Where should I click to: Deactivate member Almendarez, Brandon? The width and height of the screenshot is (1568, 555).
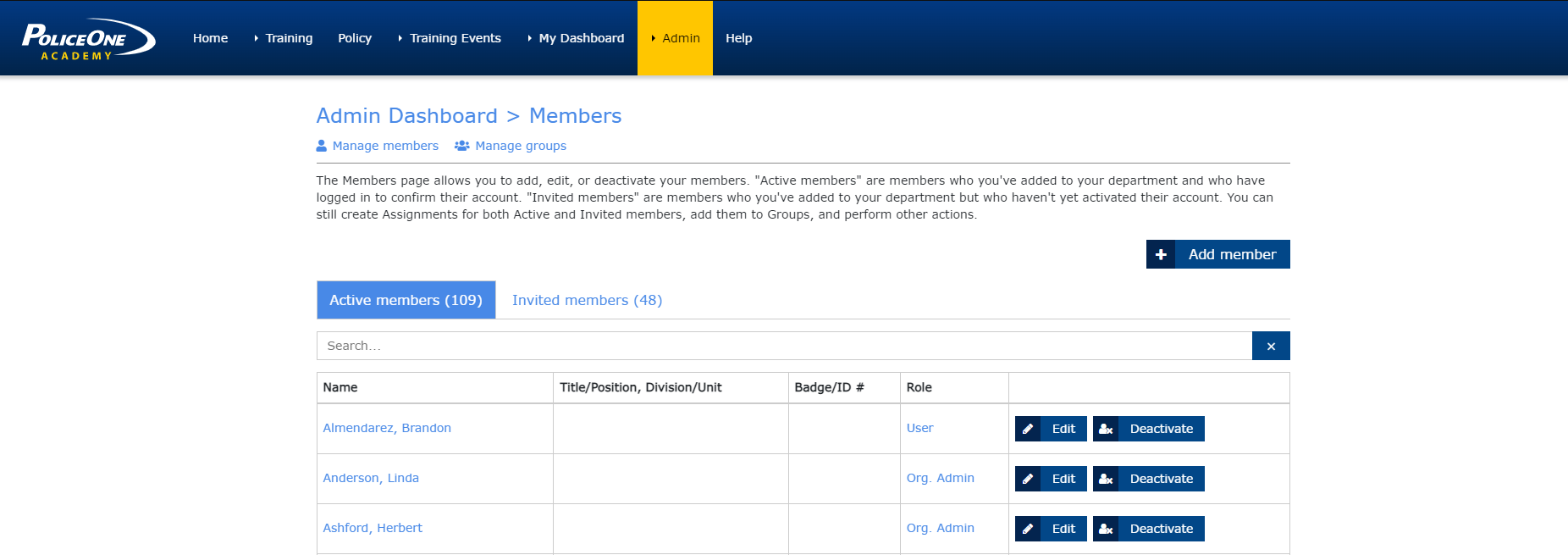1149,429
